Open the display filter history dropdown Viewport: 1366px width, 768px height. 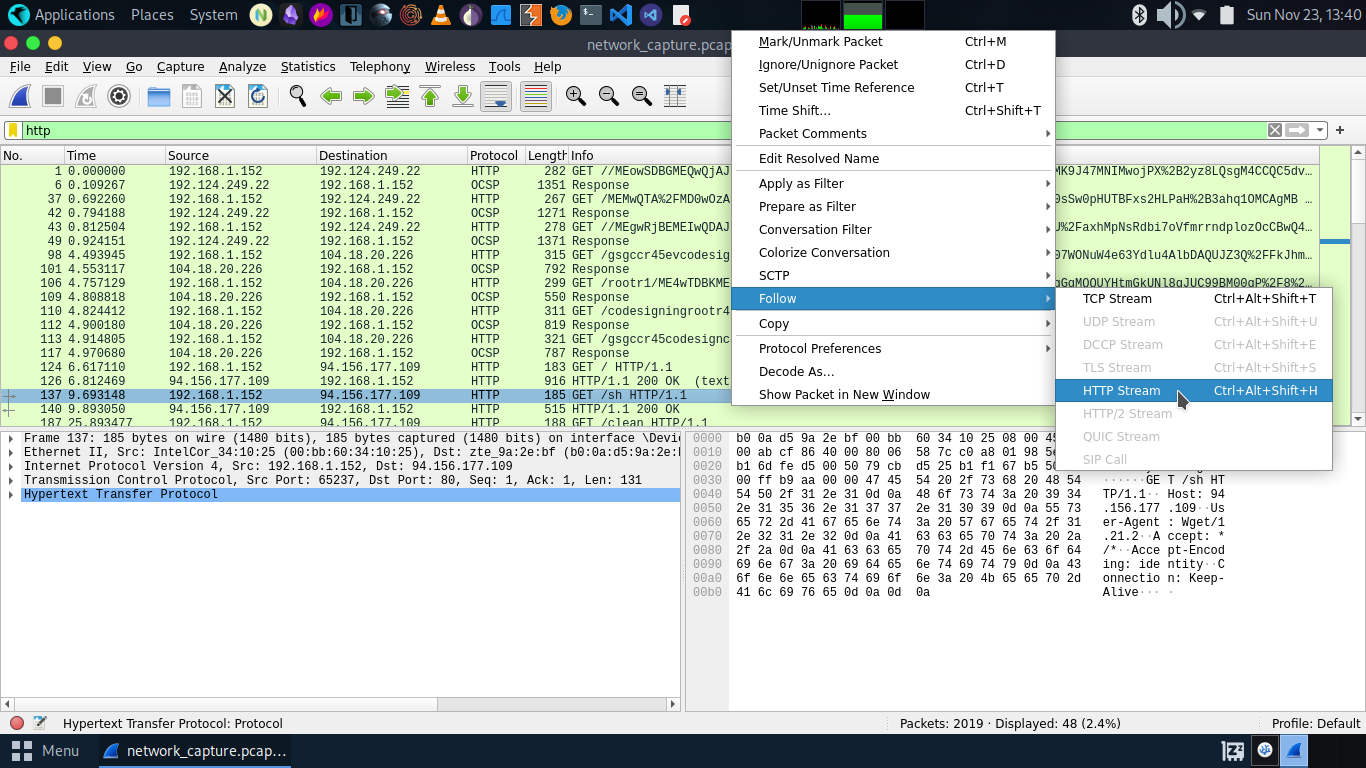(x=1320, y=130)
